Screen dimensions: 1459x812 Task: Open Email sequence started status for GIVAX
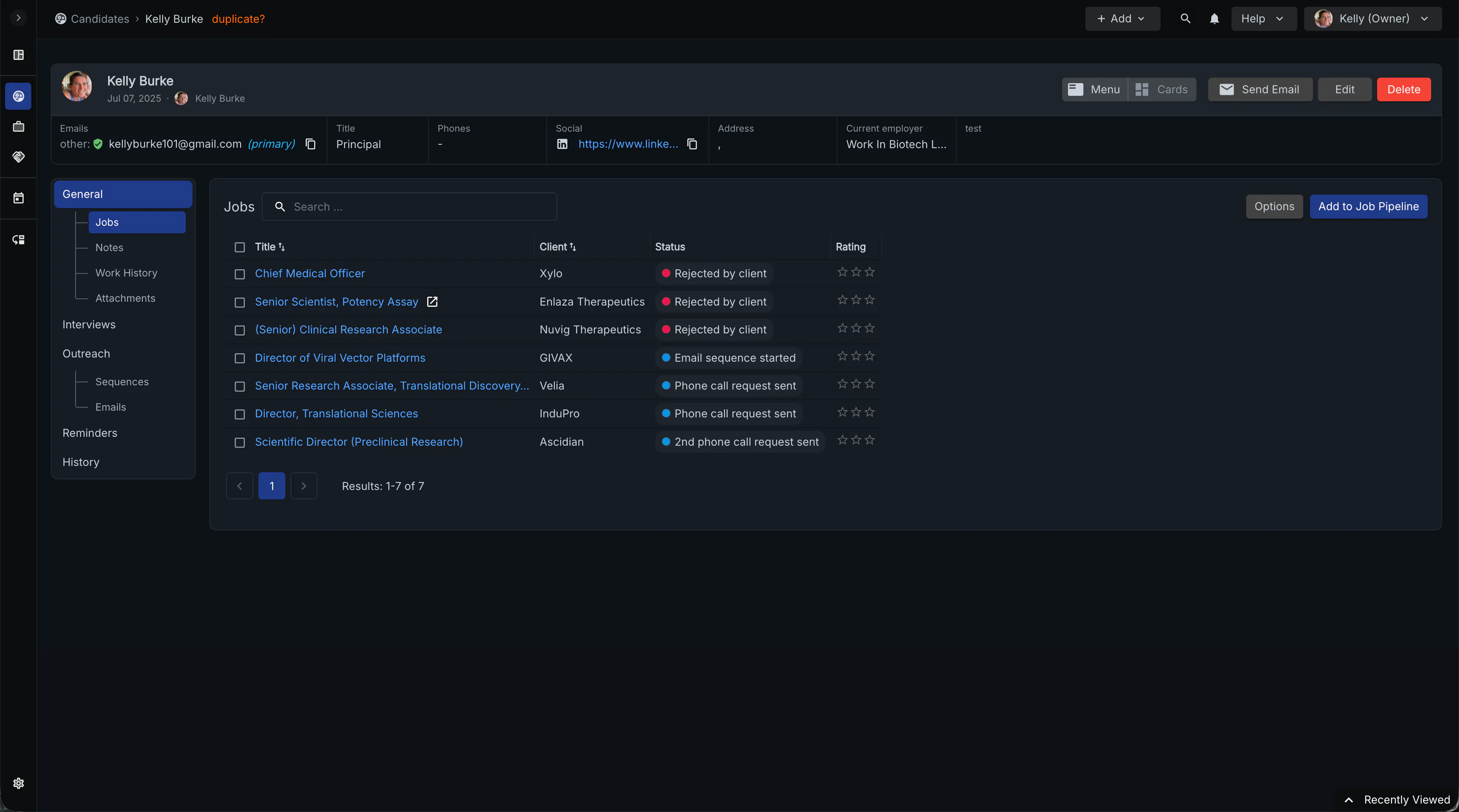coord(729,358)
